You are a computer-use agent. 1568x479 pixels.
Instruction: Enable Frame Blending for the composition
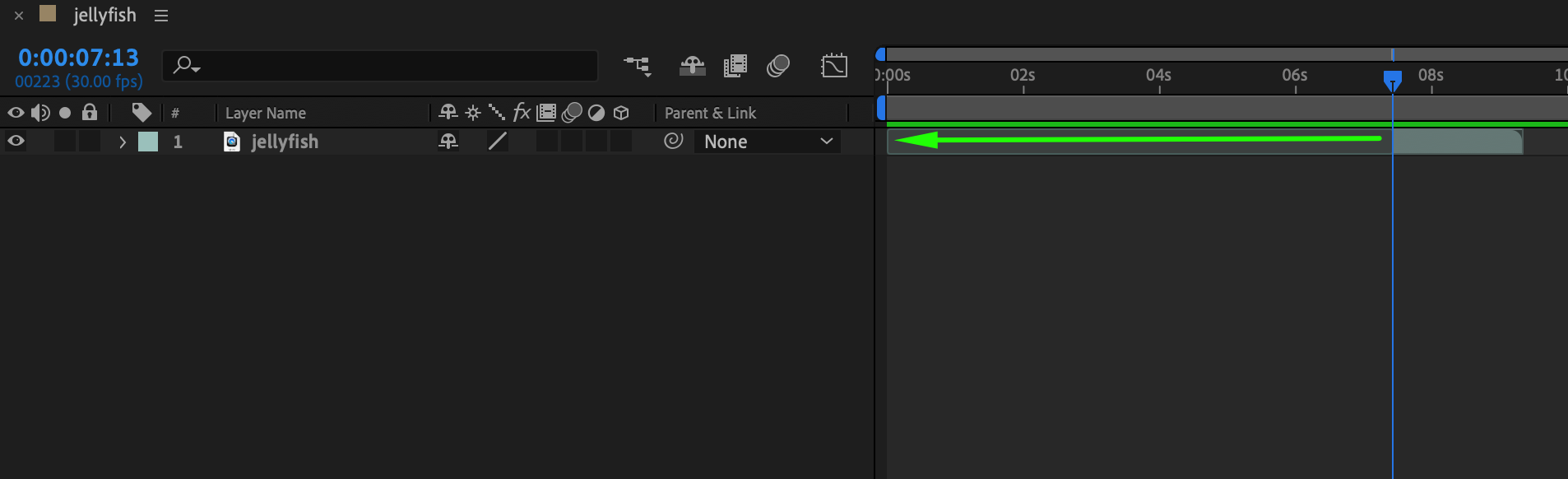click(735, 66)
